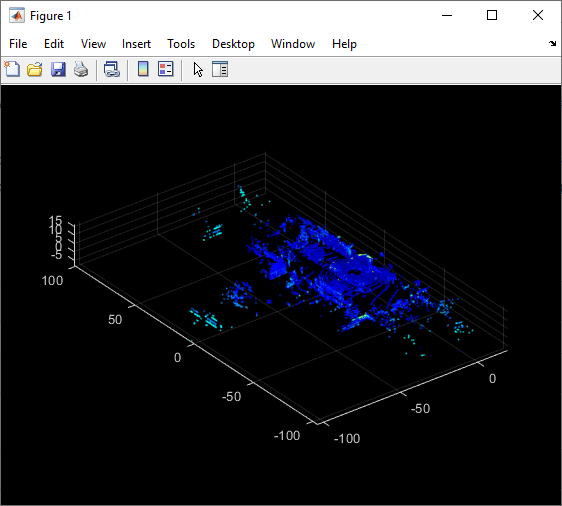Image resolution: width=562 pixels, height=506 pixels.
Task: Save the figure using the floppy disk icon
Action: tap(58, 69)
